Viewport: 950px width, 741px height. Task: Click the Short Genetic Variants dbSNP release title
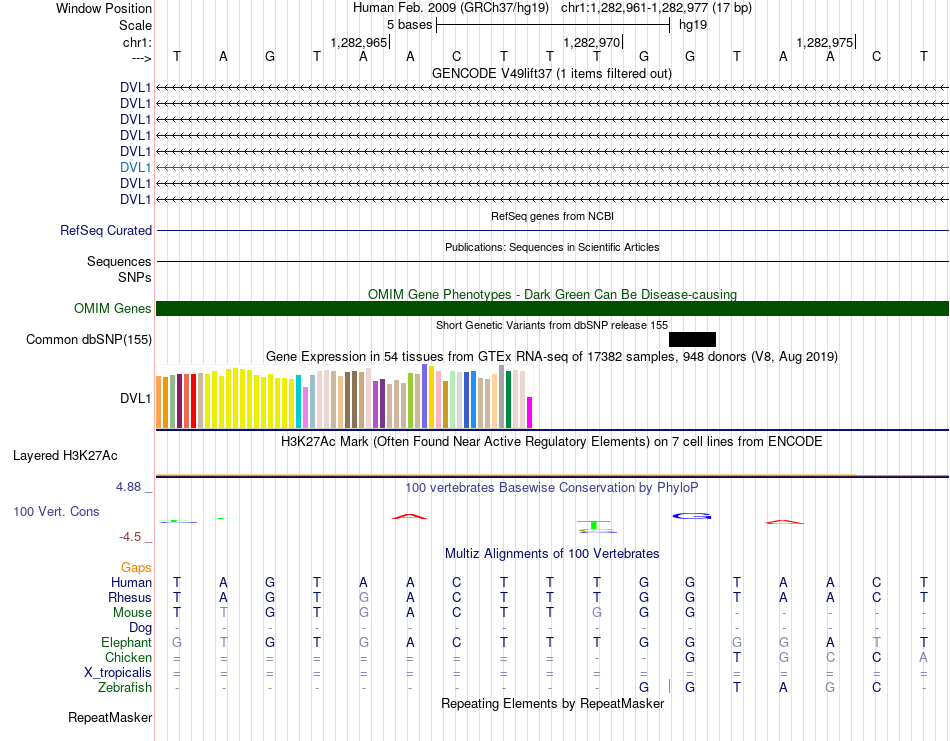[x=551, y=325]
